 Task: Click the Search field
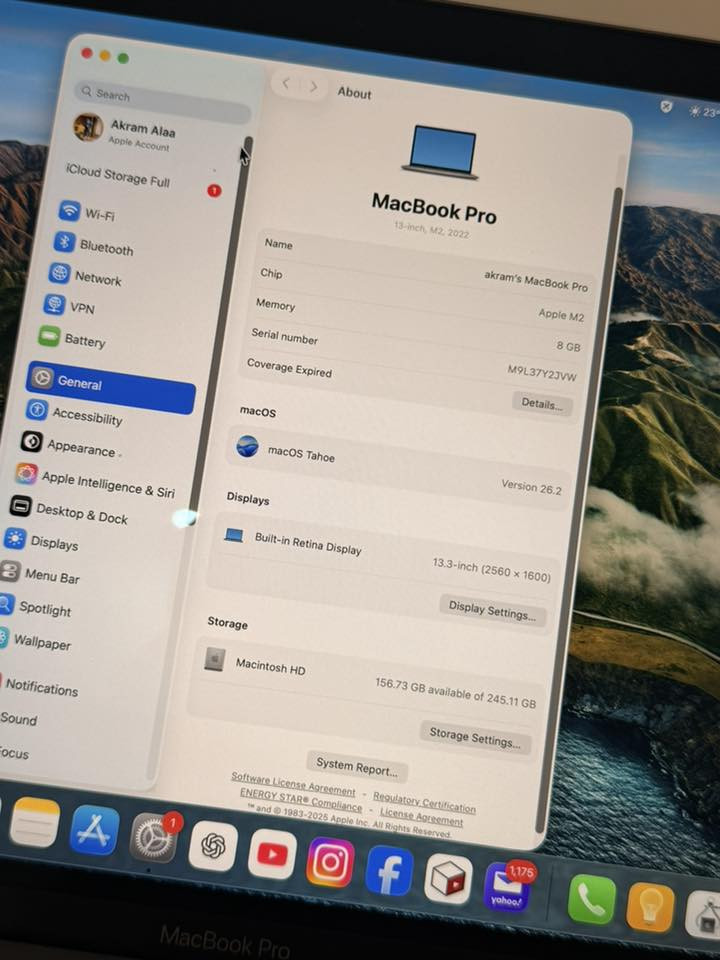tap(162, 101)
